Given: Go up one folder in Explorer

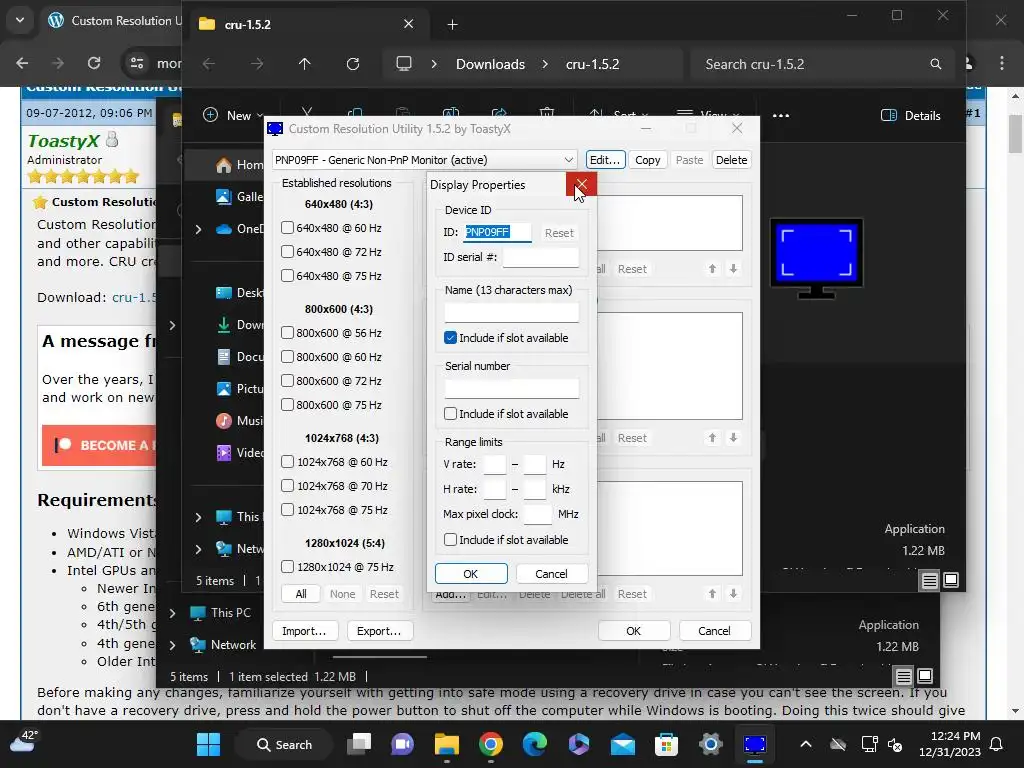Looking at the screenshot, I should [304, 64].
